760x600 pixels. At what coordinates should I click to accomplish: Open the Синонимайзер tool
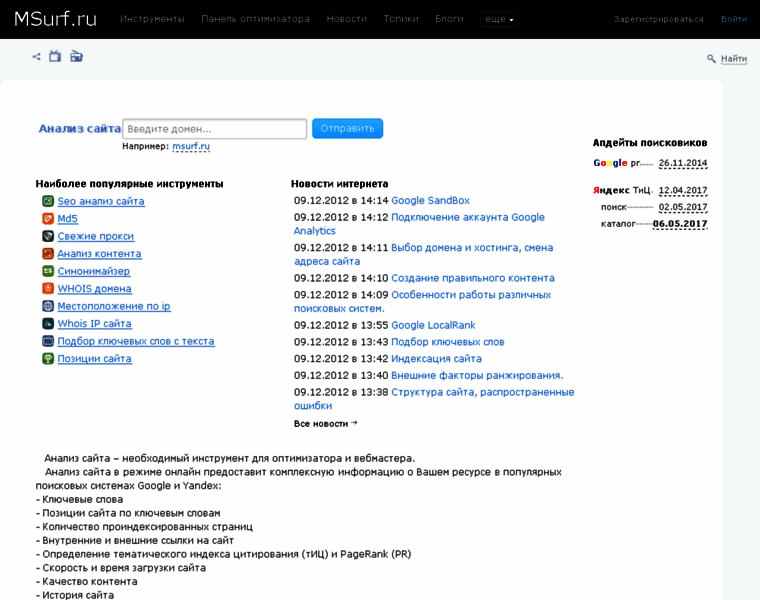94,271
